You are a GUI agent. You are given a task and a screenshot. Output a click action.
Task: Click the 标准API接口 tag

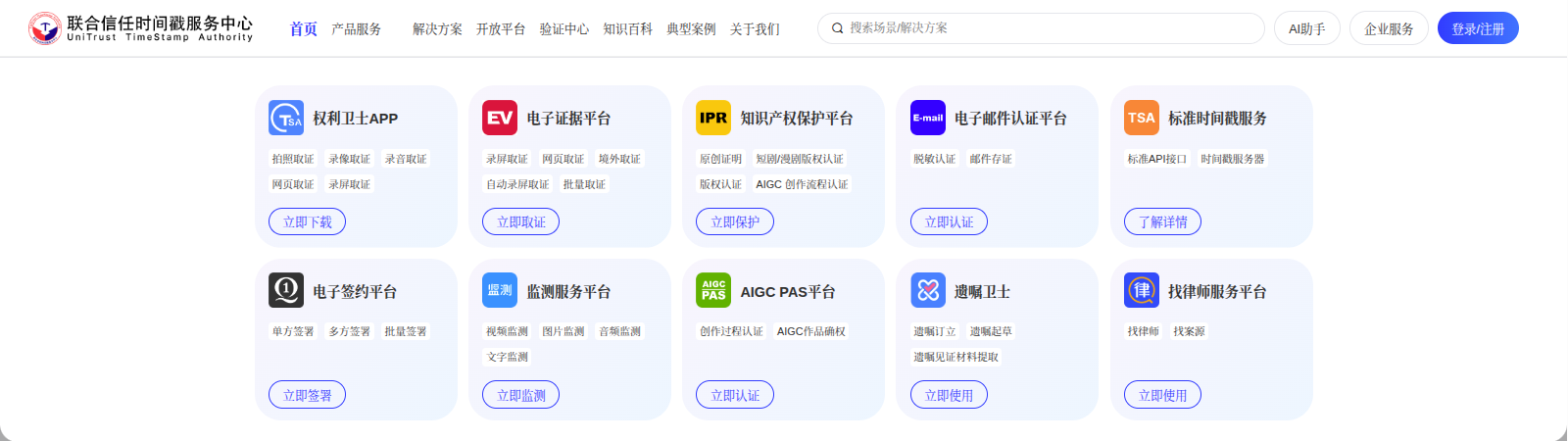[x=1156, y=159]
